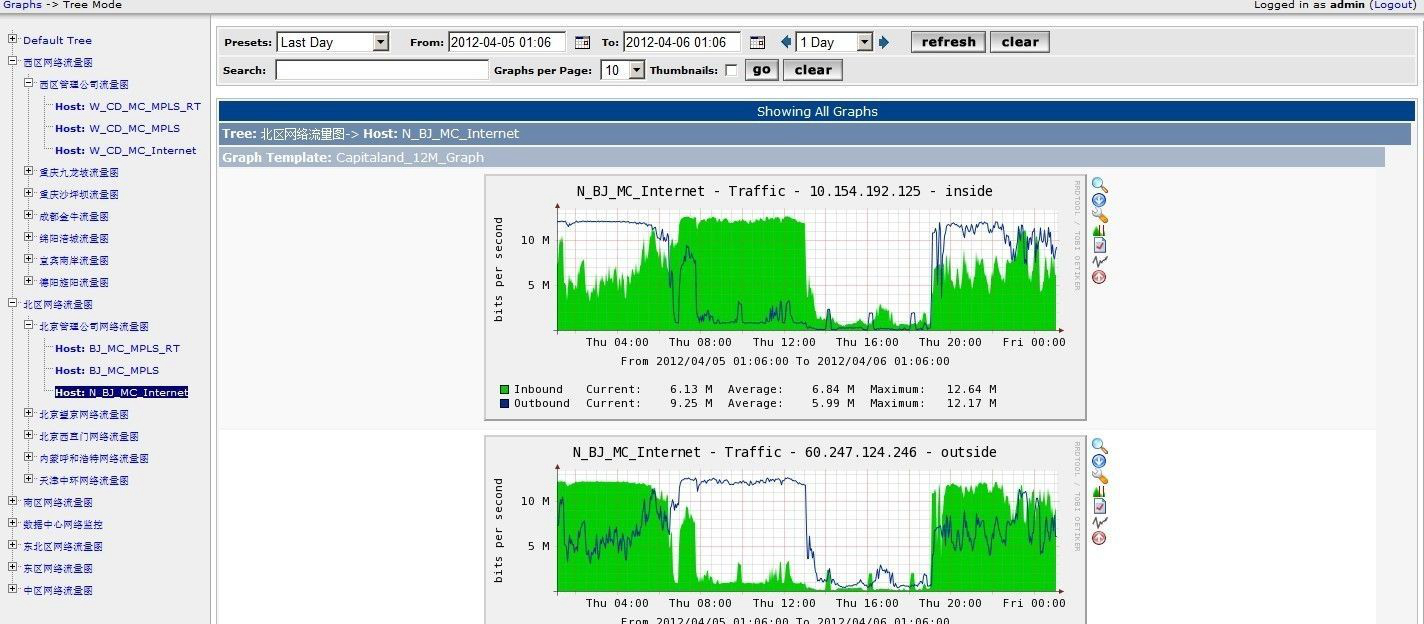Open the 东区网络流量图 tree entry
The height and width of the screenshot is (624, 1424).
coord(58,568)
